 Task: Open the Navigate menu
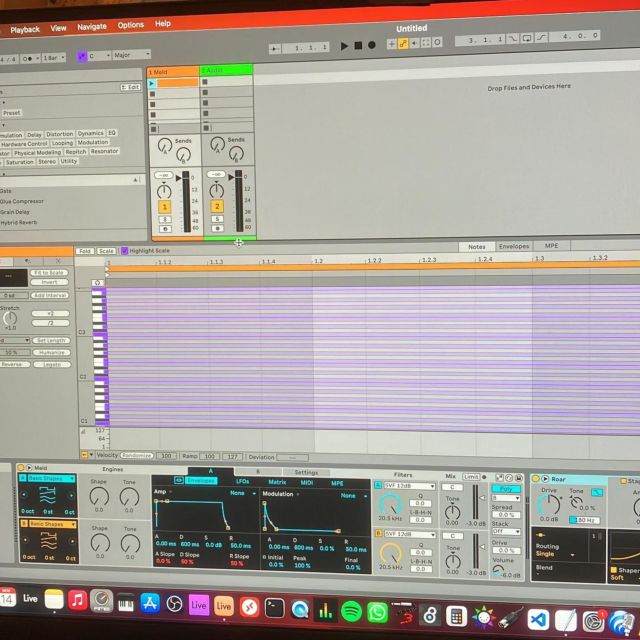(92, 27)
